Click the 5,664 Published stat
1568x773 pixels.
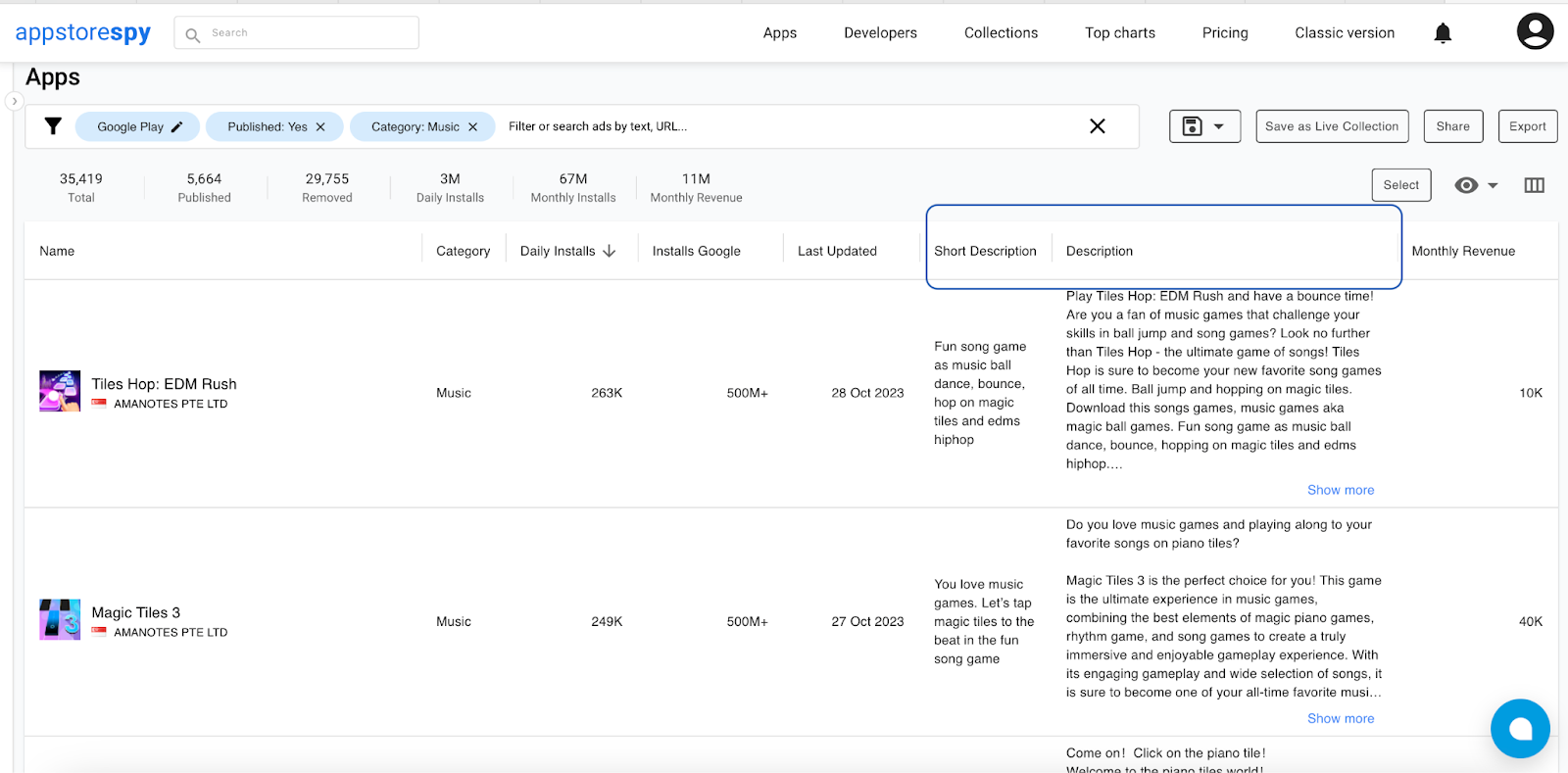(204, 187)
